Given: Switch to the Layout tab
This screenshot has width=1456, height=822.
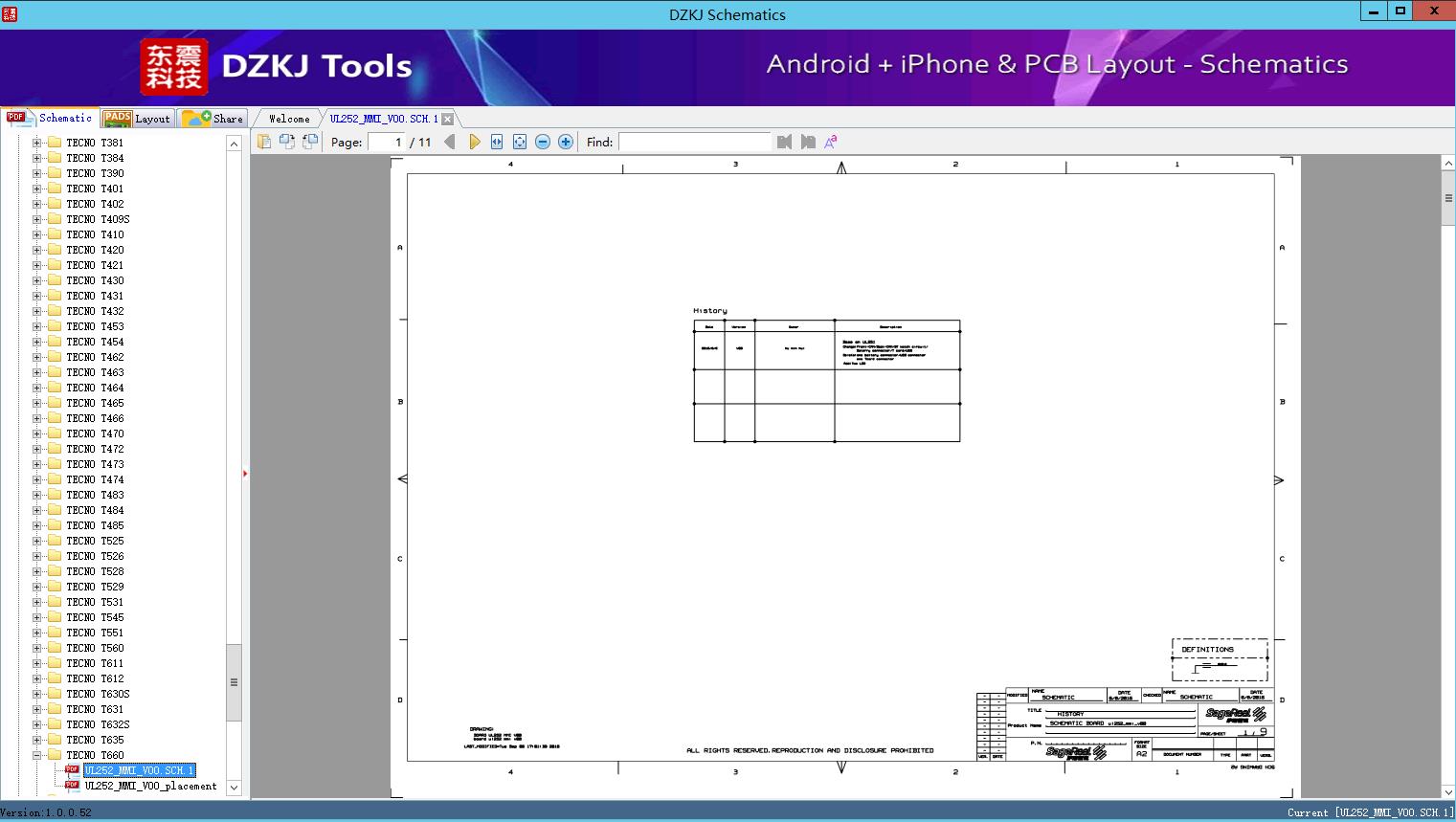Looking at the screenshot, I should tap(137, 119).
